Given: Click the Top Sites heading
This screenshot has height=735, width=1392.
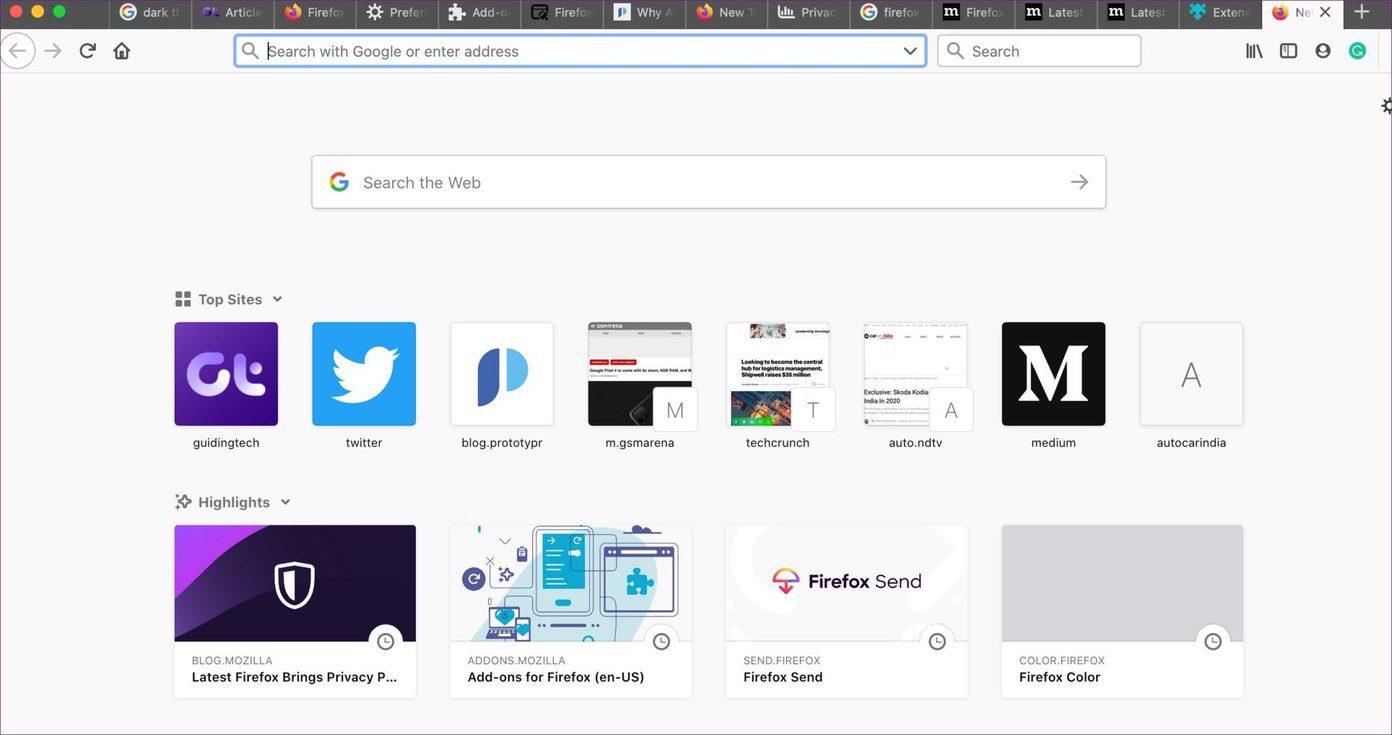Looking at the screenshot, I should click(x=230, y=299).
